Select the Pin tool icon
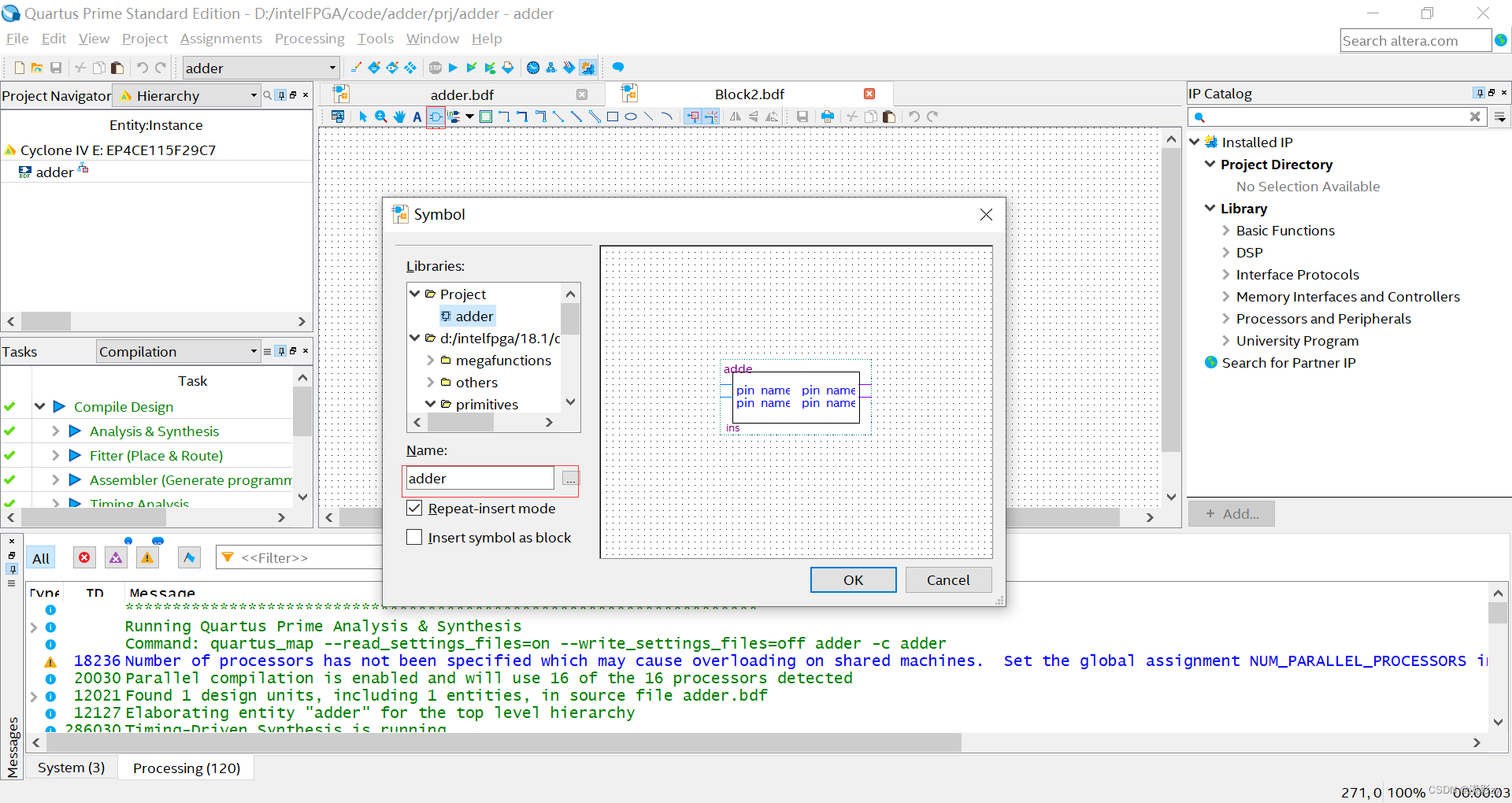Image resolution: width=1512 pixels, height=803 pixels. (454, 117)
